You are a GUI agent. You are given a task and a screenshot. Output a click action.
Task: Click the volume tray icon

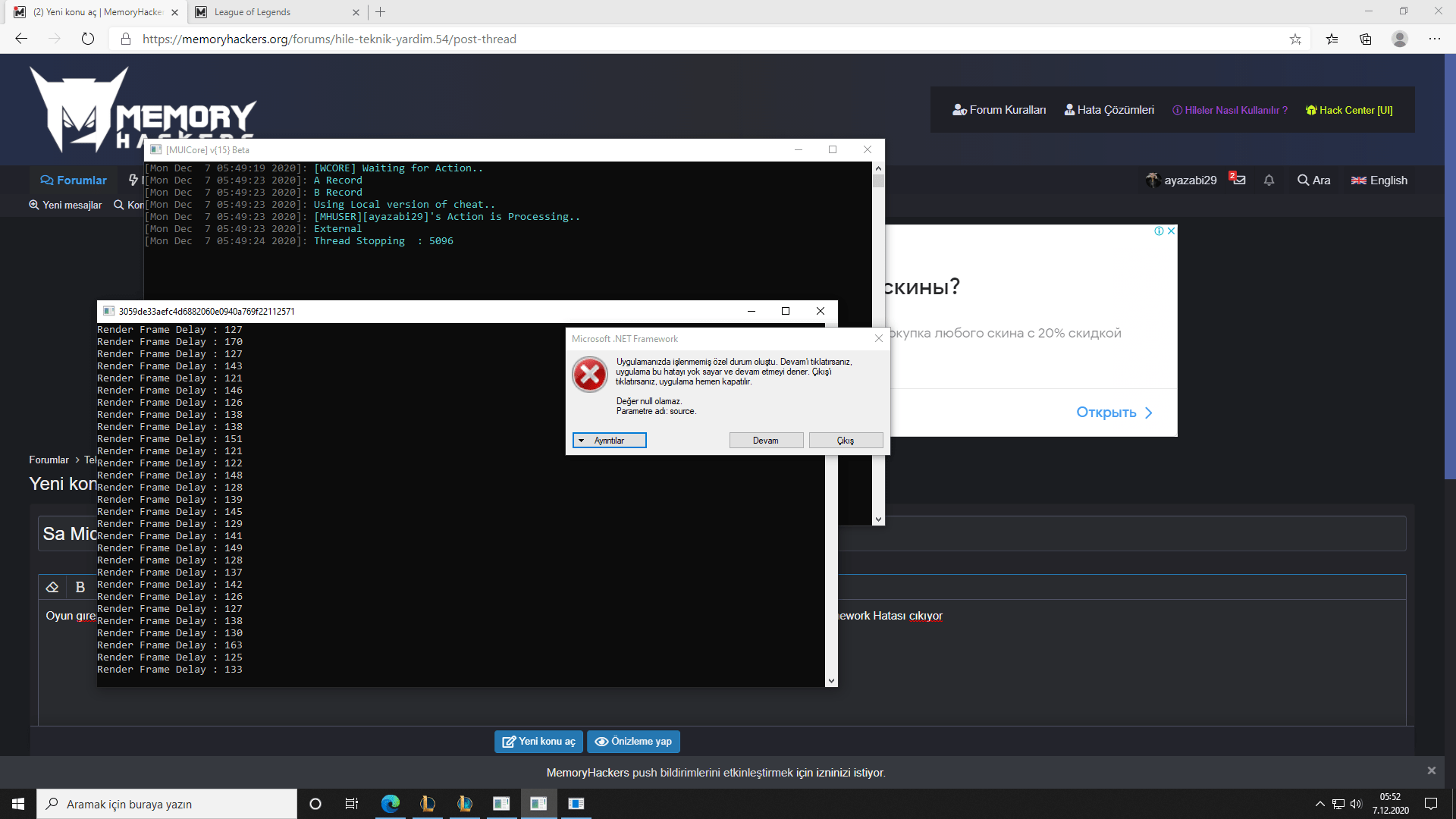pyautogui.click(x=1356, y=804)
